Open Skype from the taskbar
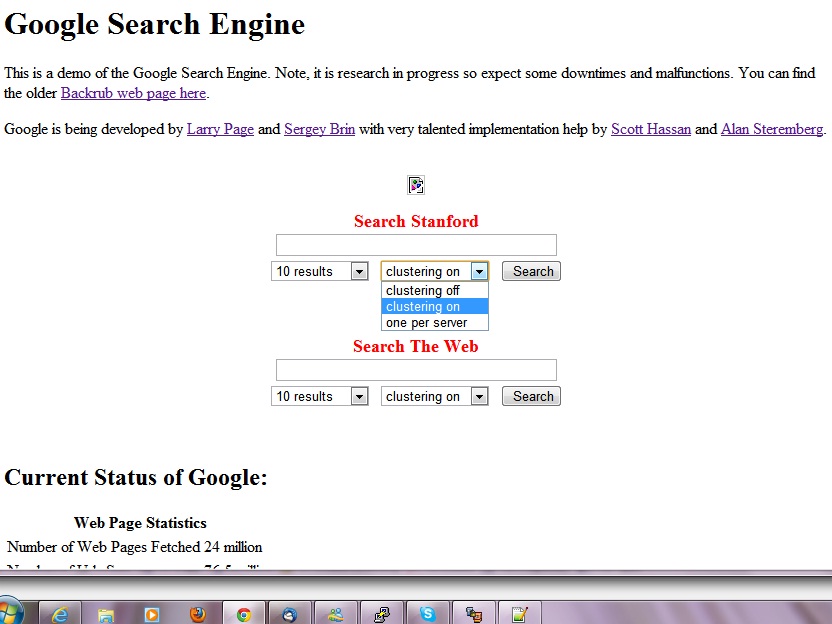Image resolution: width=832 pixels, height=624 pixels. 427,613
